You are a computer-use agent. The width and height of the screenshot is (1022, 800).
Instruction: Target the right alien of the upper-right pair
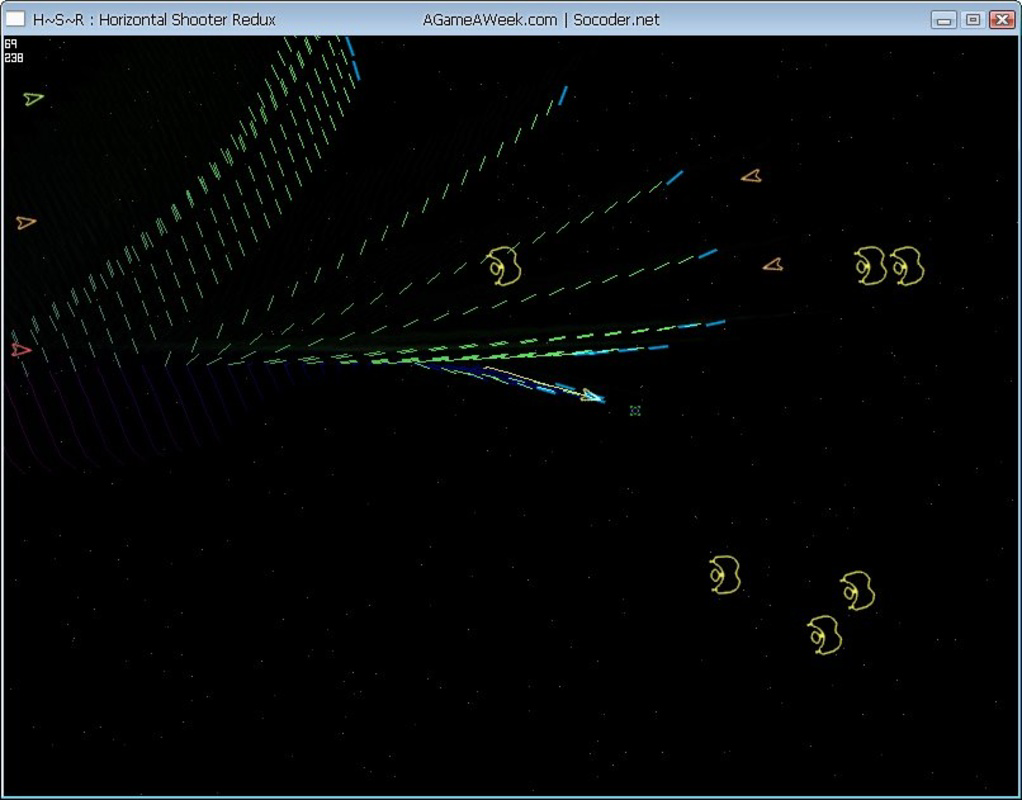coord(907,265)
